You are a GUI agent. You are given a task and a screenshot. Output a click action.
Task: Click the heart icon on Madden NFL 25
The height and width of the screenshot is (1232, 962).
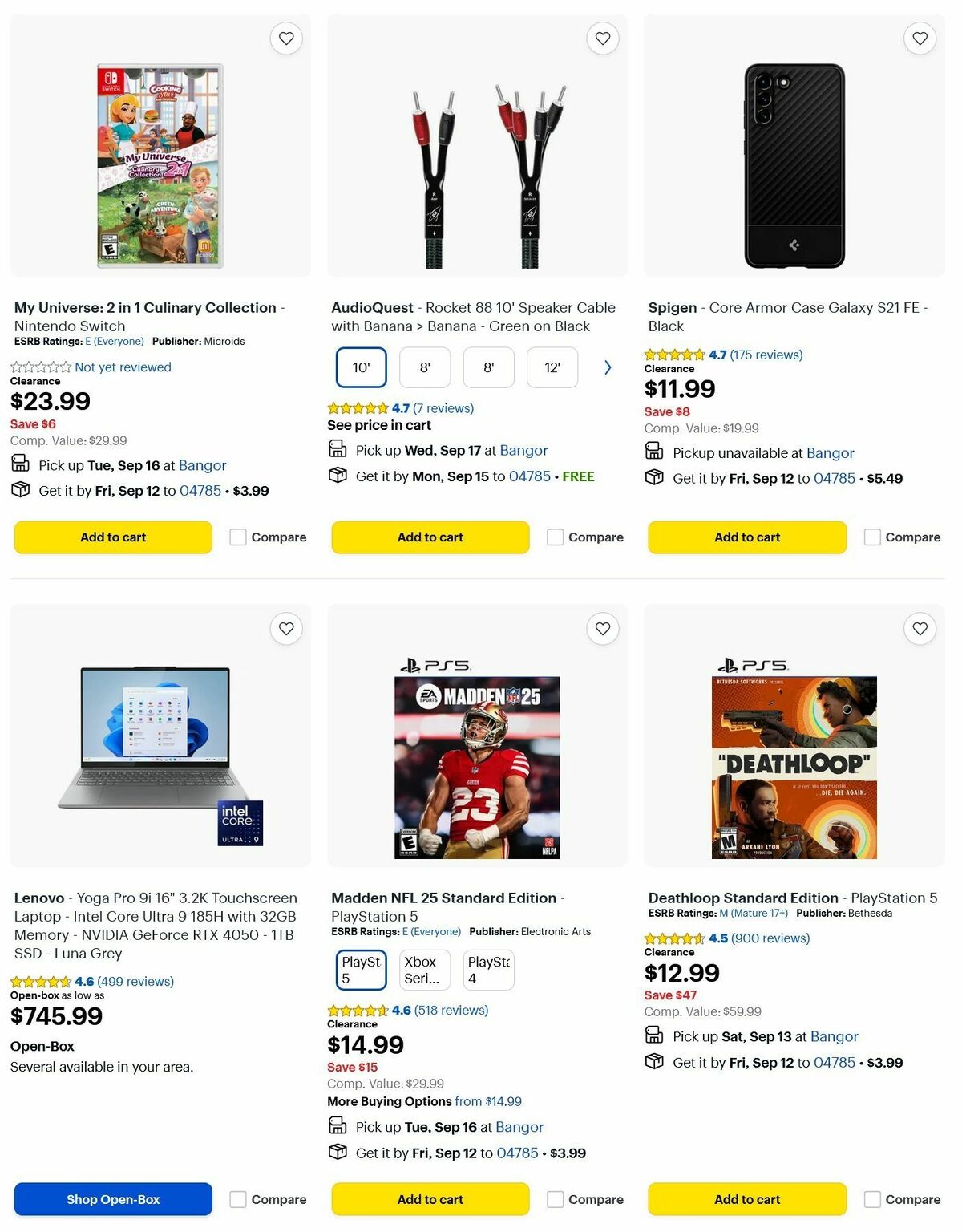[x=602, y=629]
